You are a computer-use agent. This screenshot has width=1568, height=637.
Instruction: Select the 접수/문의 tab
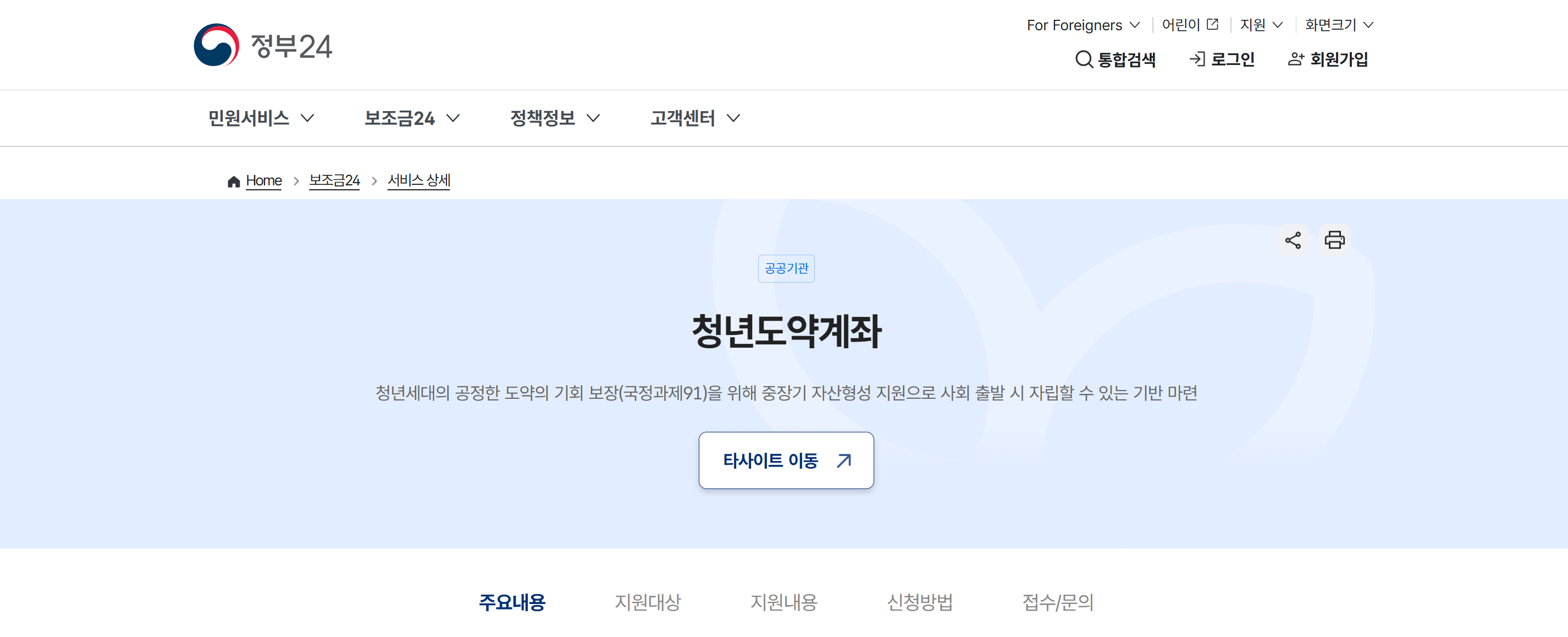[x=1058, y=602]
